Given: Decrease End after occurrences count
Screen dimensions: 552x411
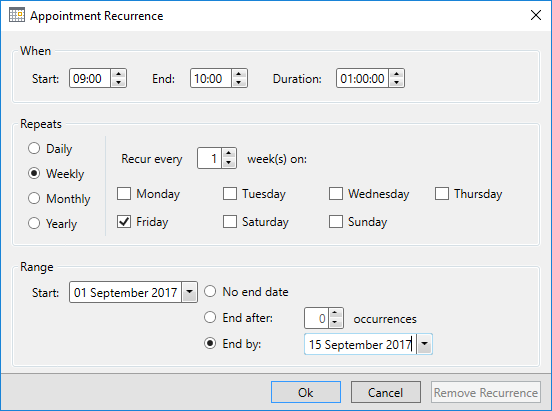Looking at the screenshot, I should [335, 322].
